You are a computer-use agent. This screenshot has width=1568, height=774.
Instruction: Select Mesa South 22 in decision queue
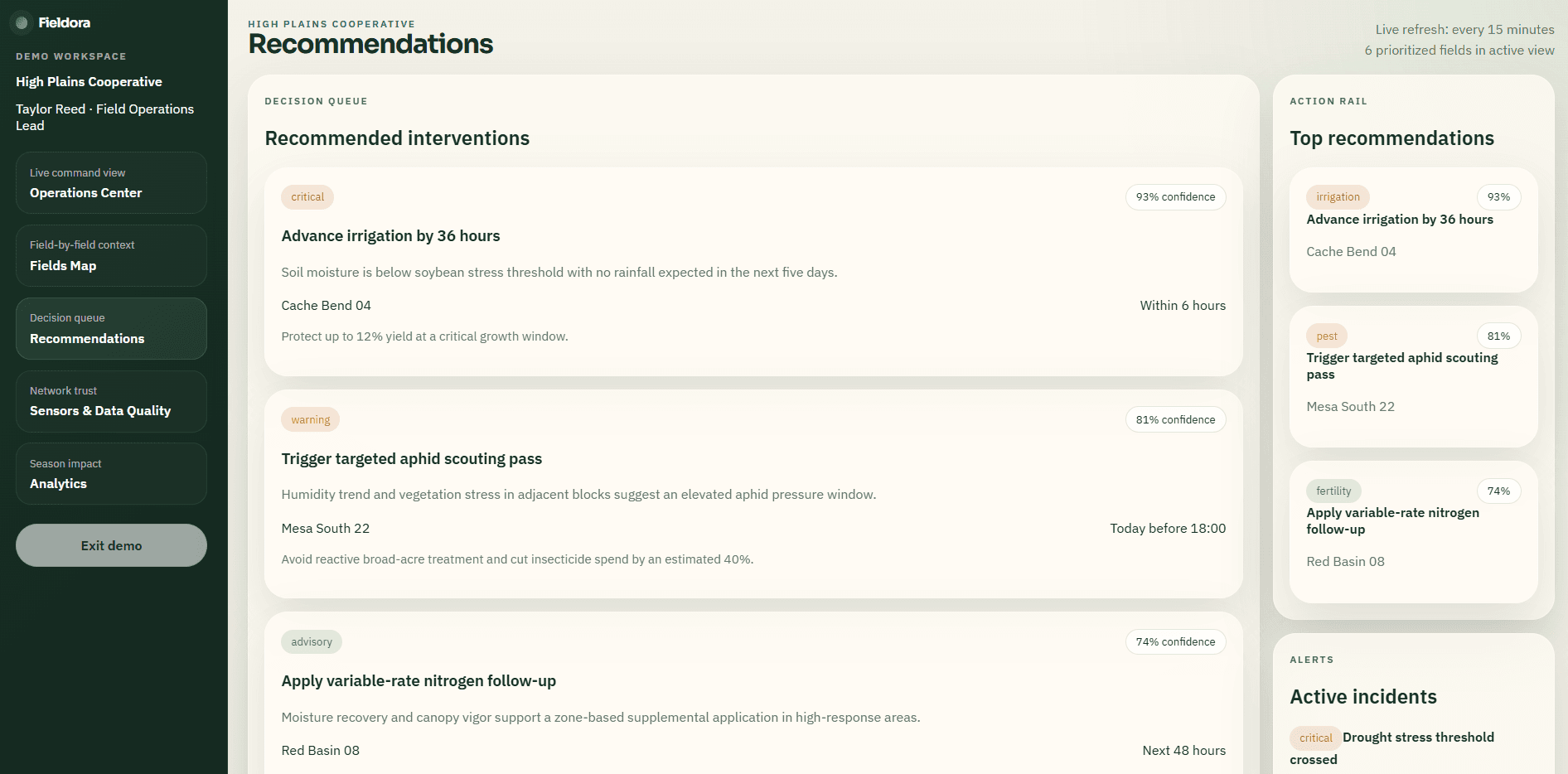(325, 528)
